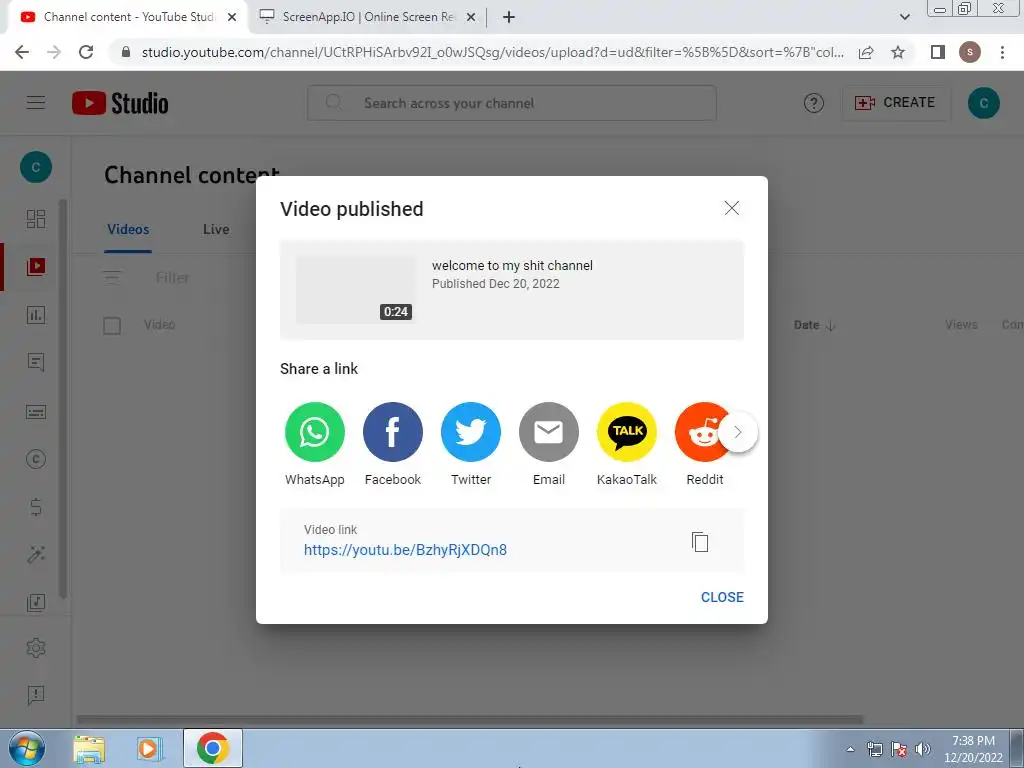1024x768 pixels.
Task: Copy the video link icon
Action: [700, 541]
